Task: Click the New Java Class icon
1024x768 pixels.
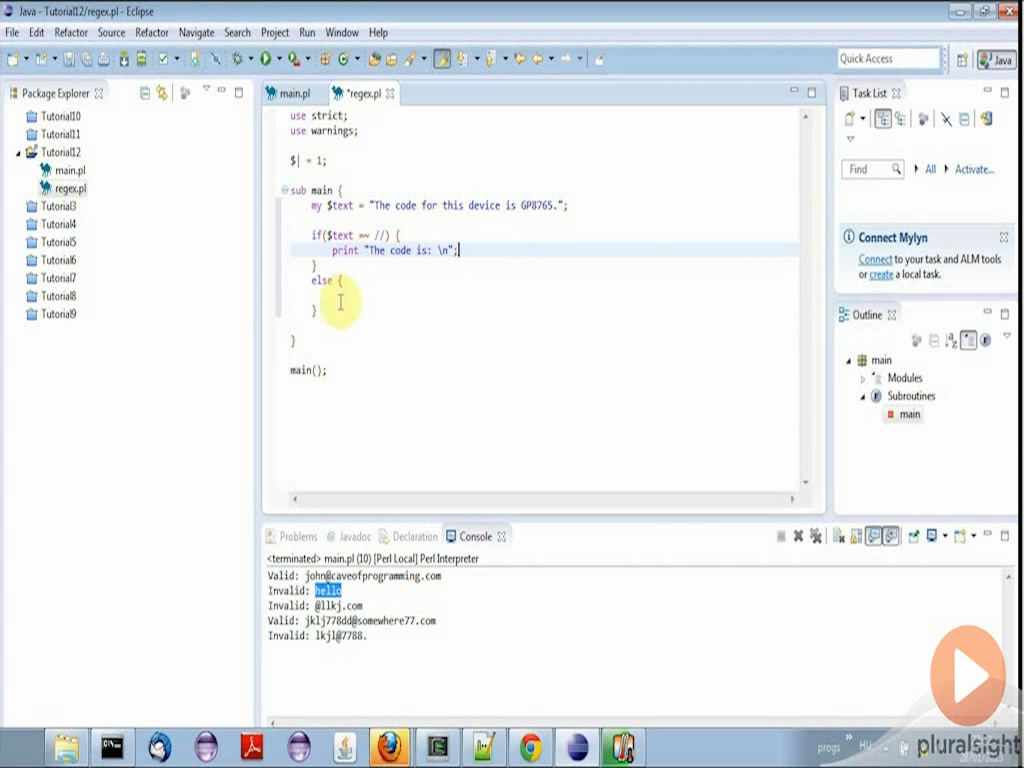Action: point(344,59)
